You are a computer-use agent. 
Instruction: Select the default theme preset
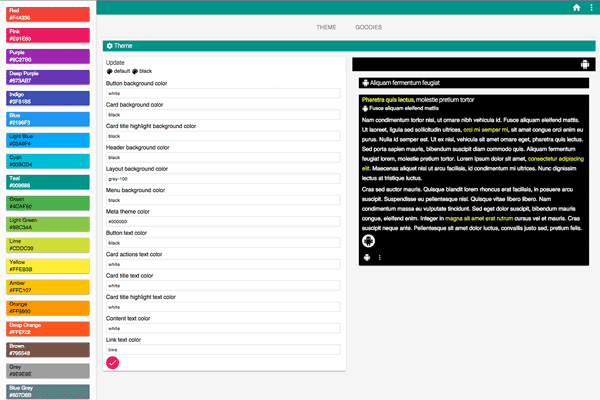tap(116, 71)
